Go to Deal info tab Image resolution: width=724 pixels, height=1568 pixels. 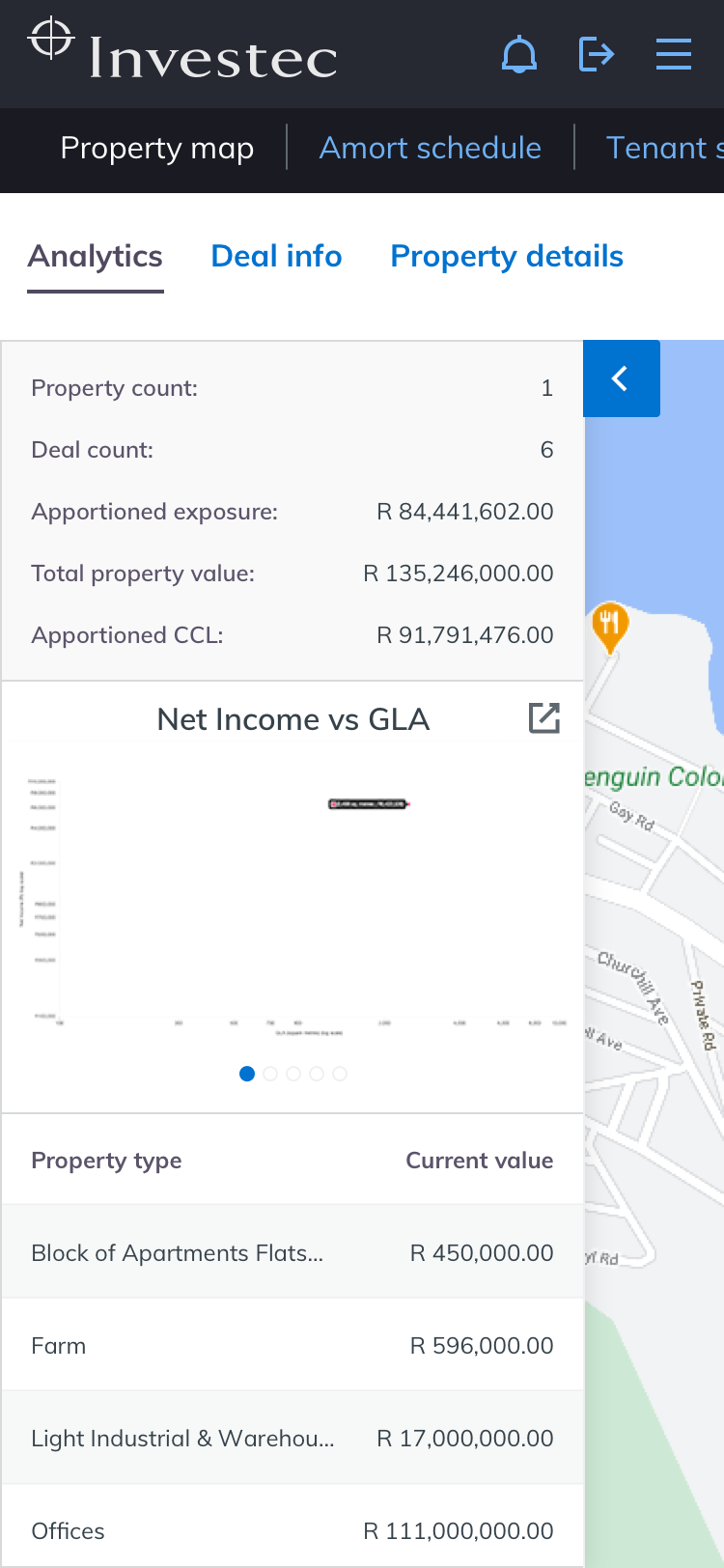[x=276, y=256]
